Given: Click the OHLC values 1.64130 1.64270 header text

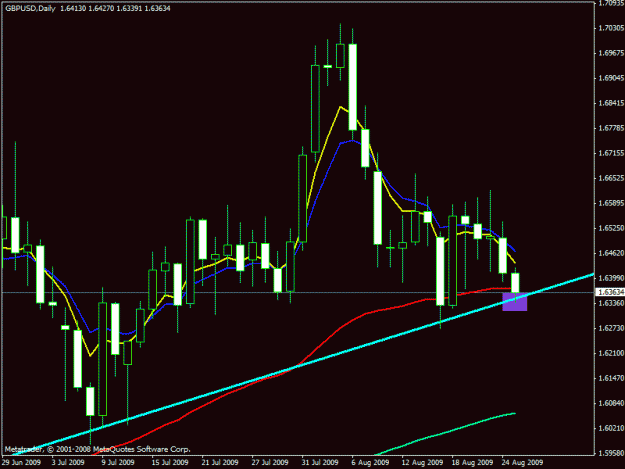Looking at the screenshot, I should click(x=87, y=8).
